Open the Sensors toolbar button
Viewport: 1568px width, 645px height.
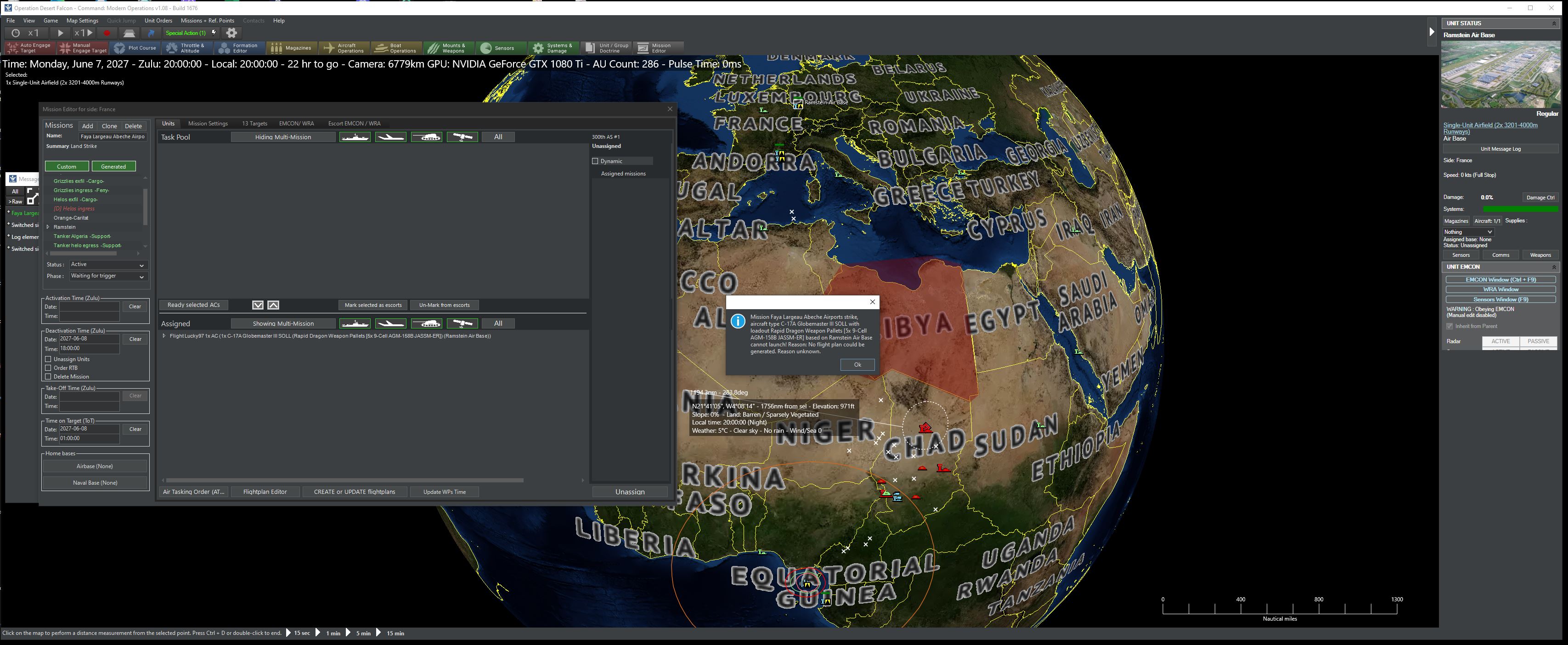(501, 48)
